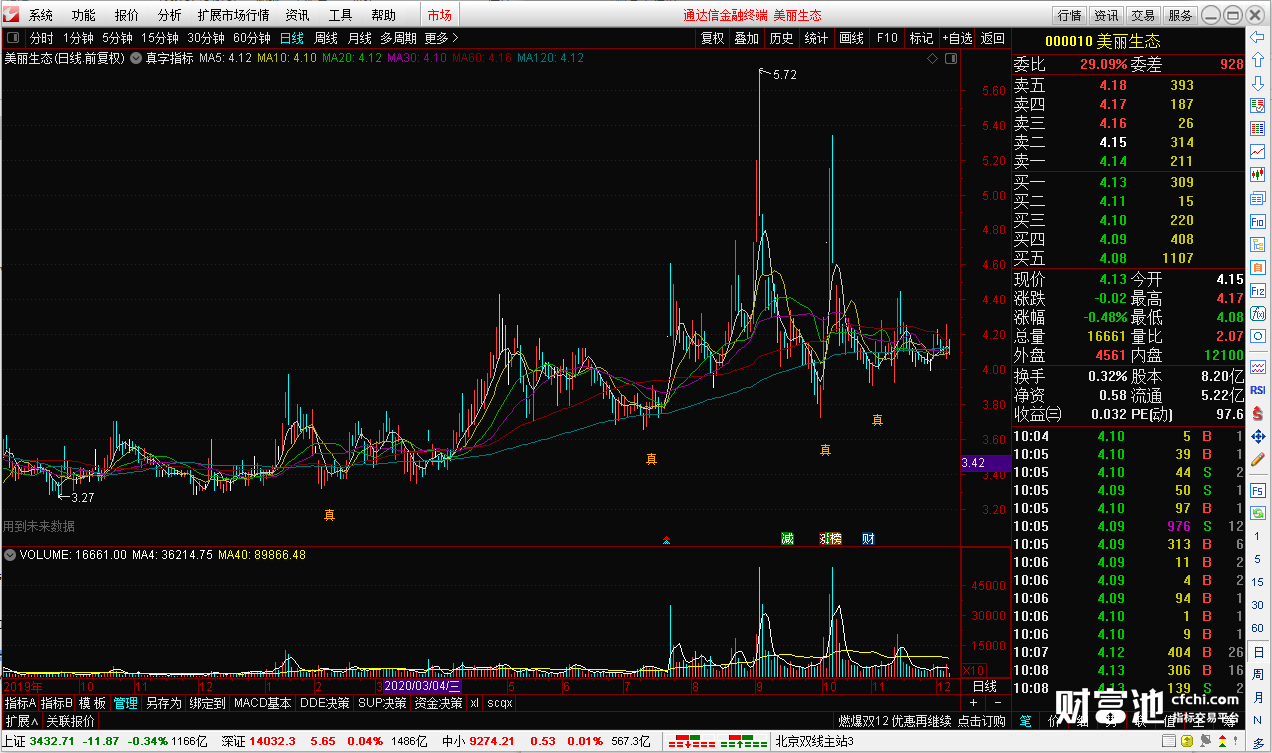Open the 帮助 menu
The width and height of the screenshot is (1272, 753).
384,15
